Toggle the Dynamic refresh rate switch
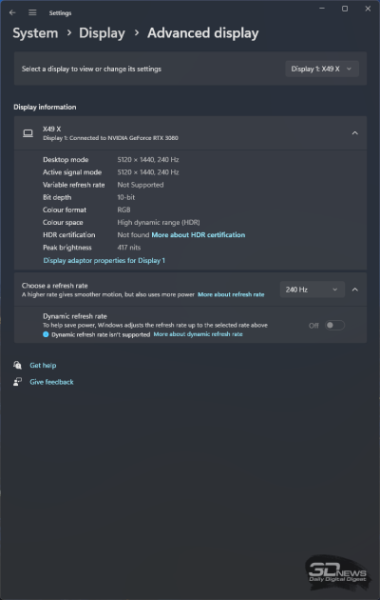The image size is (380, 600). click(x=335, y=325)
